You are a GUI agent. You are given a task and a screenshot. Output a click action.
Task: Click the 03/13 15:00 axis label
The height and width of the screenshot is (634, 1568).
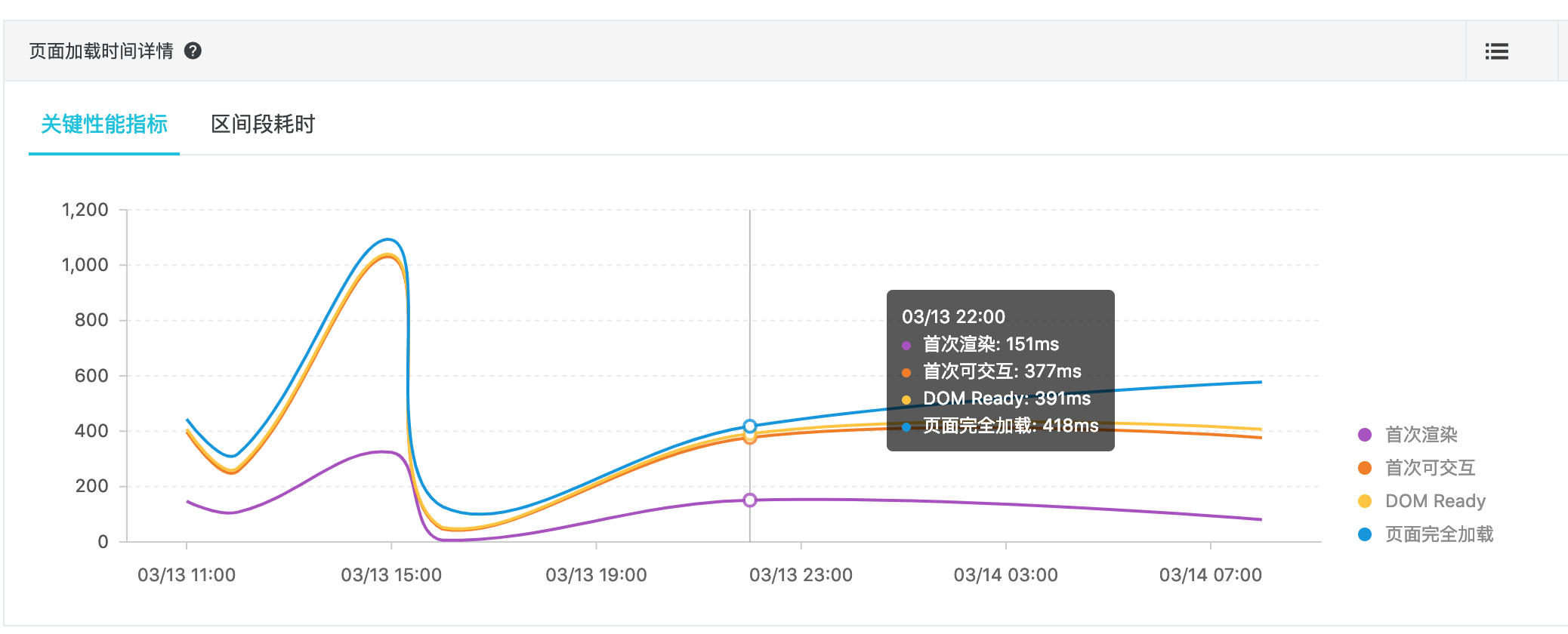click(x=391, y=575)
